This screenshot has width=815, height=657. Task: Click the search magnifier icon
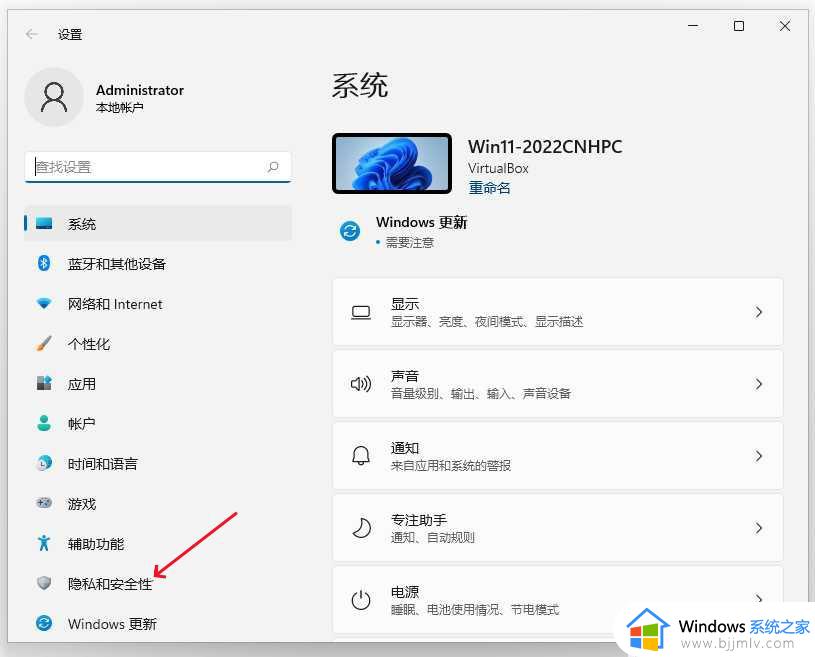point(273,167)
